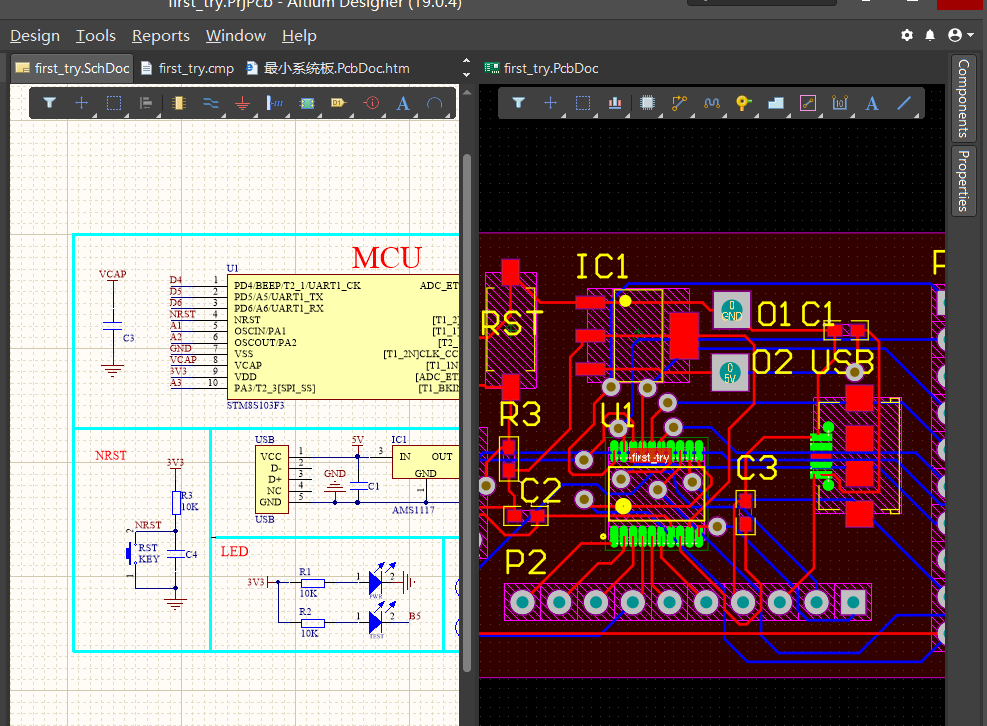
Task: Activate Interactive Routing on the PCB toolbar
Action: pyautogui.click(x=679, y=102)
